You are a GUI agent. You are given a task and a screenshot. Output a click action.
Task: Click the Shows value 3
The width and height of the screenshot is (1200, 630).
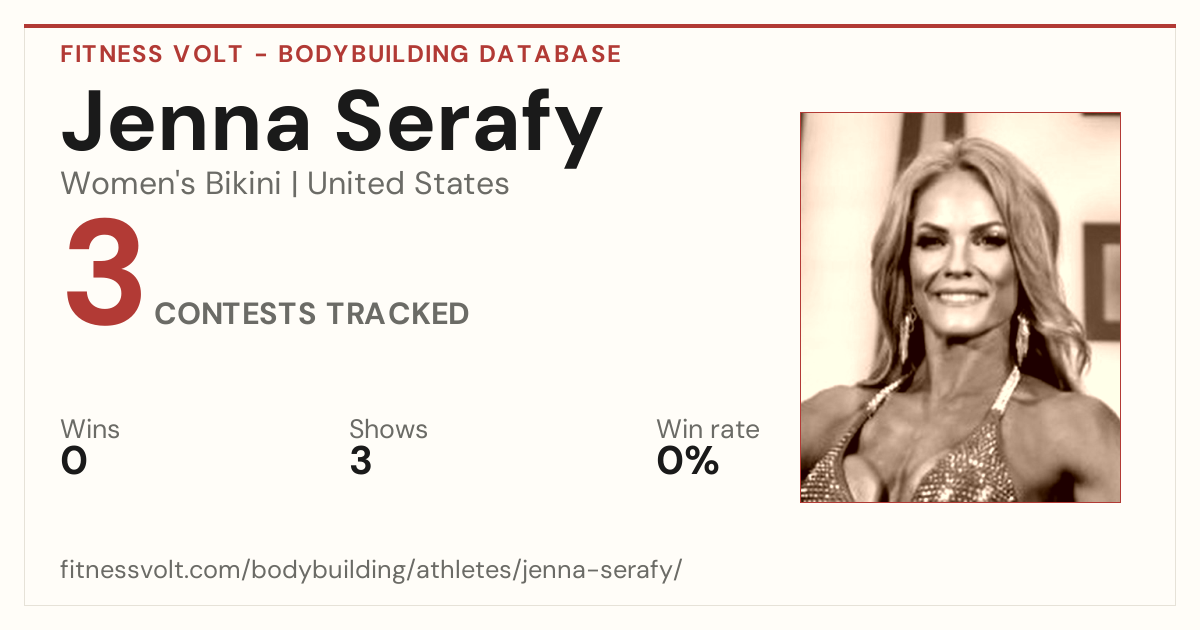click(x=361, y=461)
